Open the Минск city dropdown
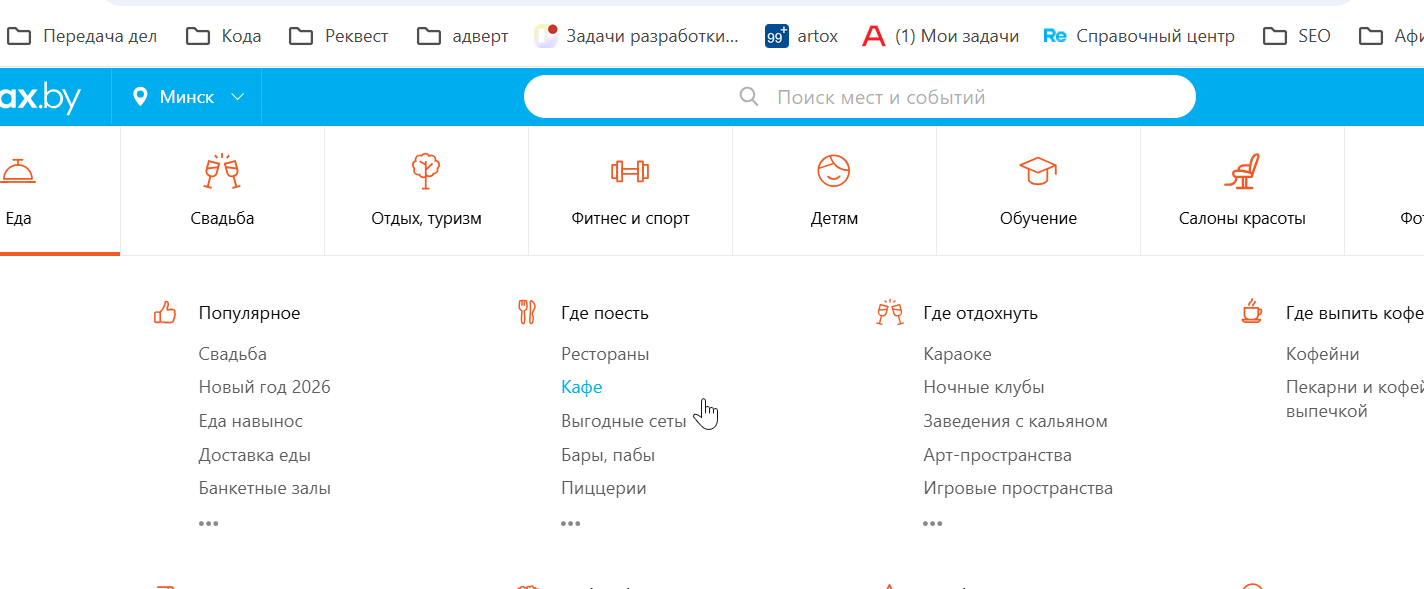The height and width of the screenshot is (589, 1424). (188, 97)
